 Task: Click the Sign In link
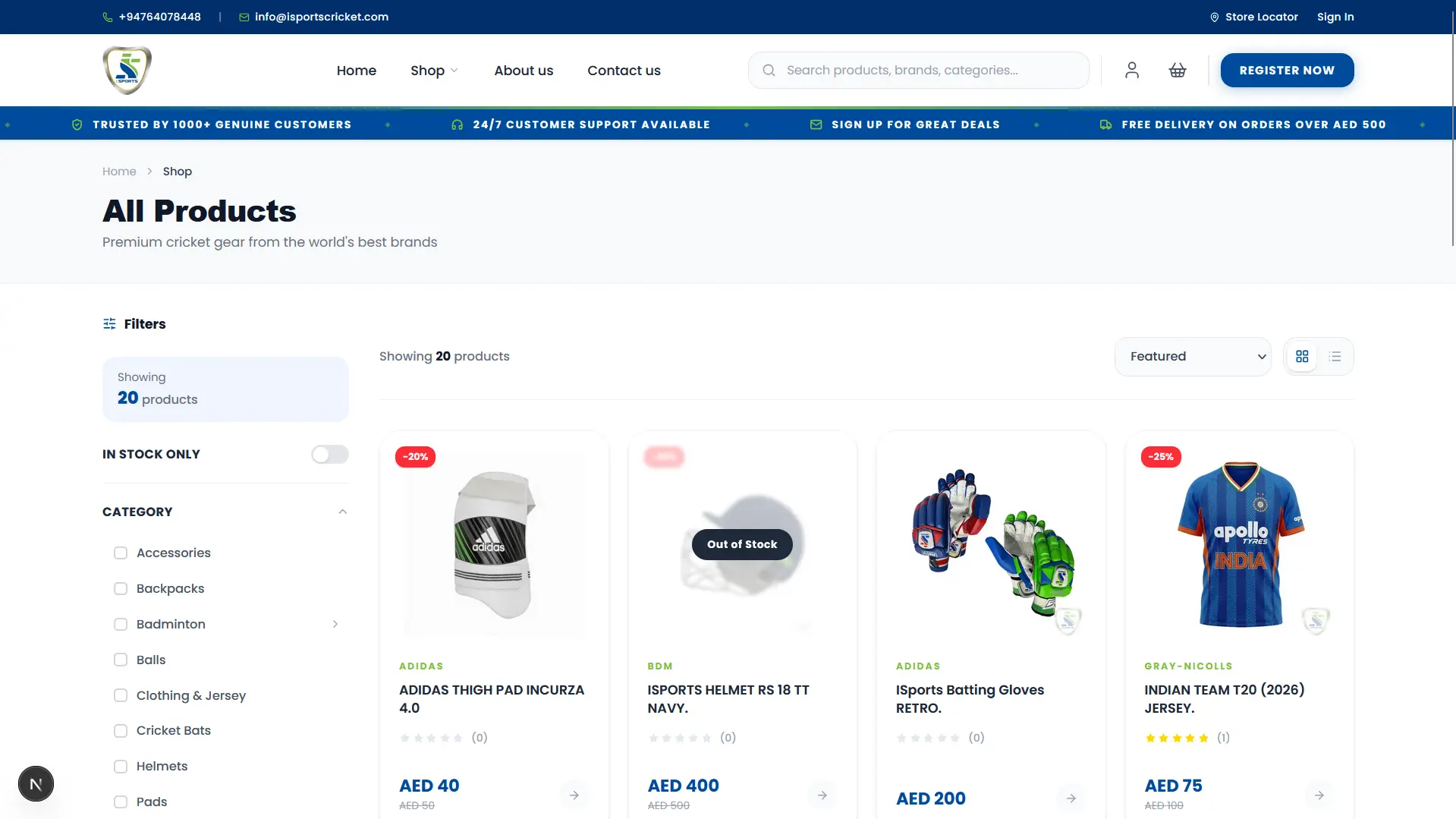tap(1335, 17)
